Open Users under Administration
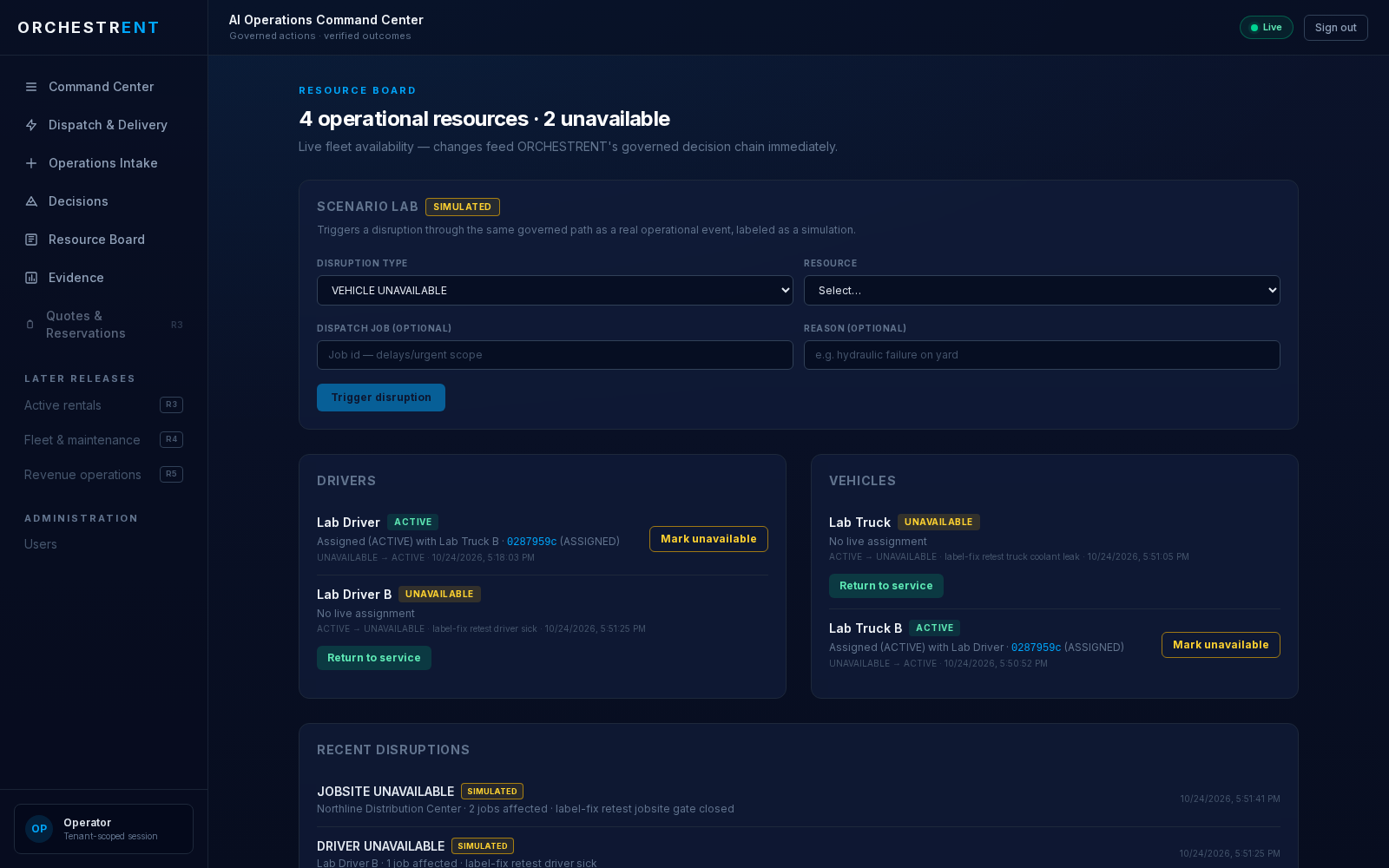This screenshot has width=1389, height=868. coord(41,544)
